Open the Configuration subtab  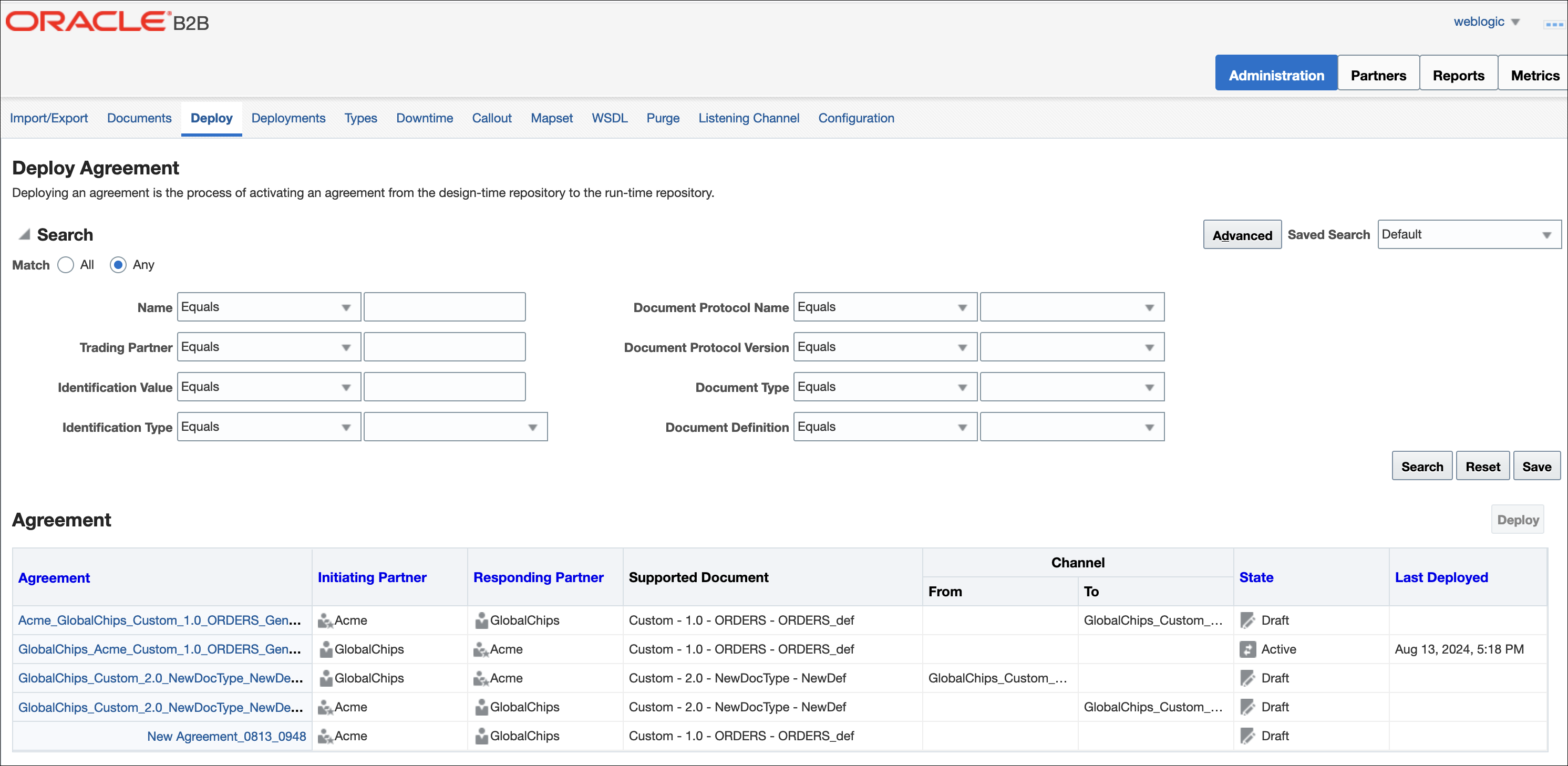(x=856, y=118)
